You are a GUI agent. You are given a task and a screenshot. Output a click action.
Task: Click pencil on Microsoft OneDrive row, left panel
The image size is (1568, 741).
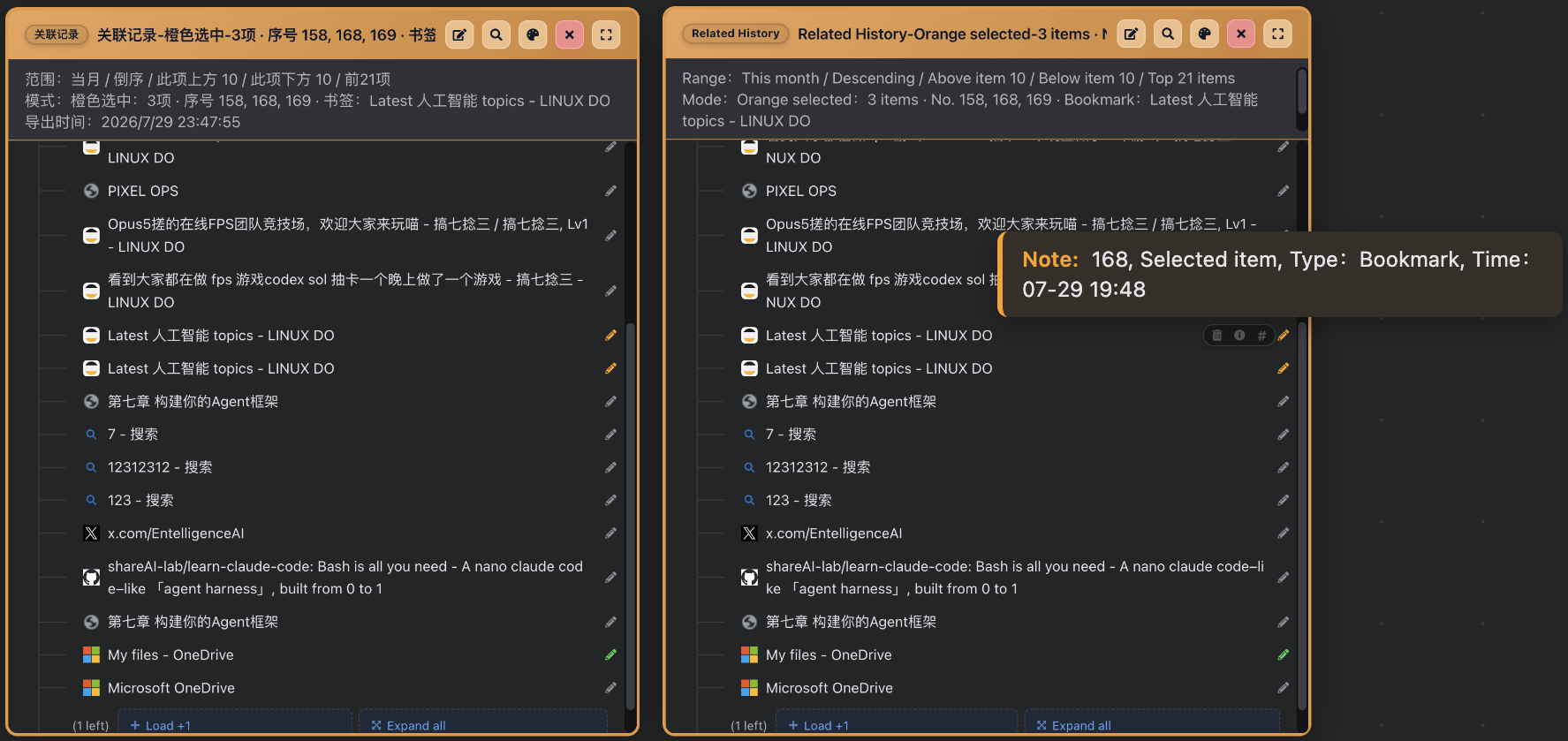point(610,688)
